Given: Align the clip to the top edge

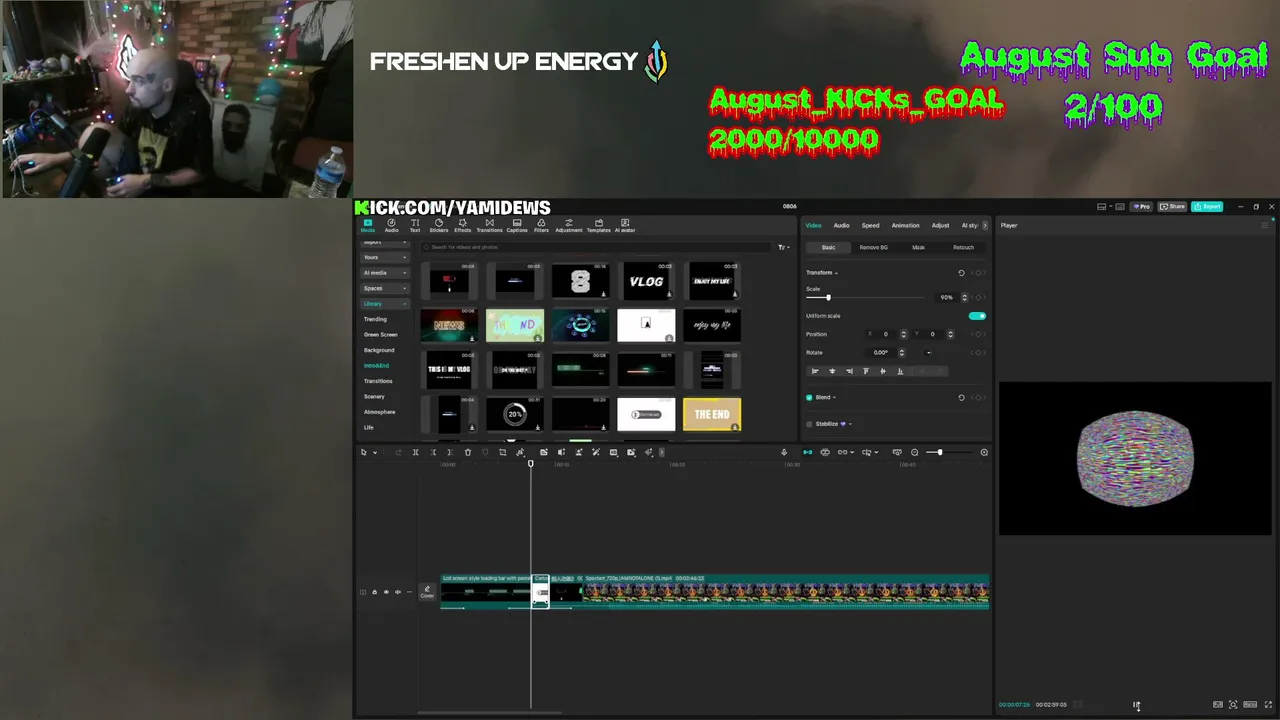Looking at the screenshot, I should pos(866,371).
